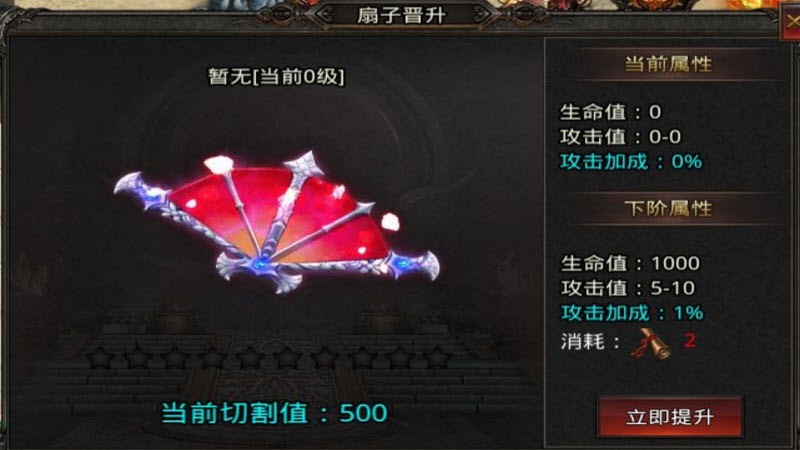Click the red cost number 2
Viewport: 800px width, 450px height.
[x=690, y=340]
